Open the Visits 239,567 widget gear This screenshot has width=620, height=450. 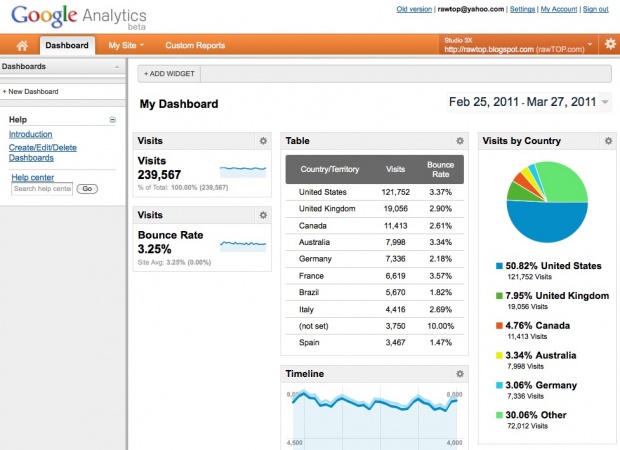(x=263, y=141)
